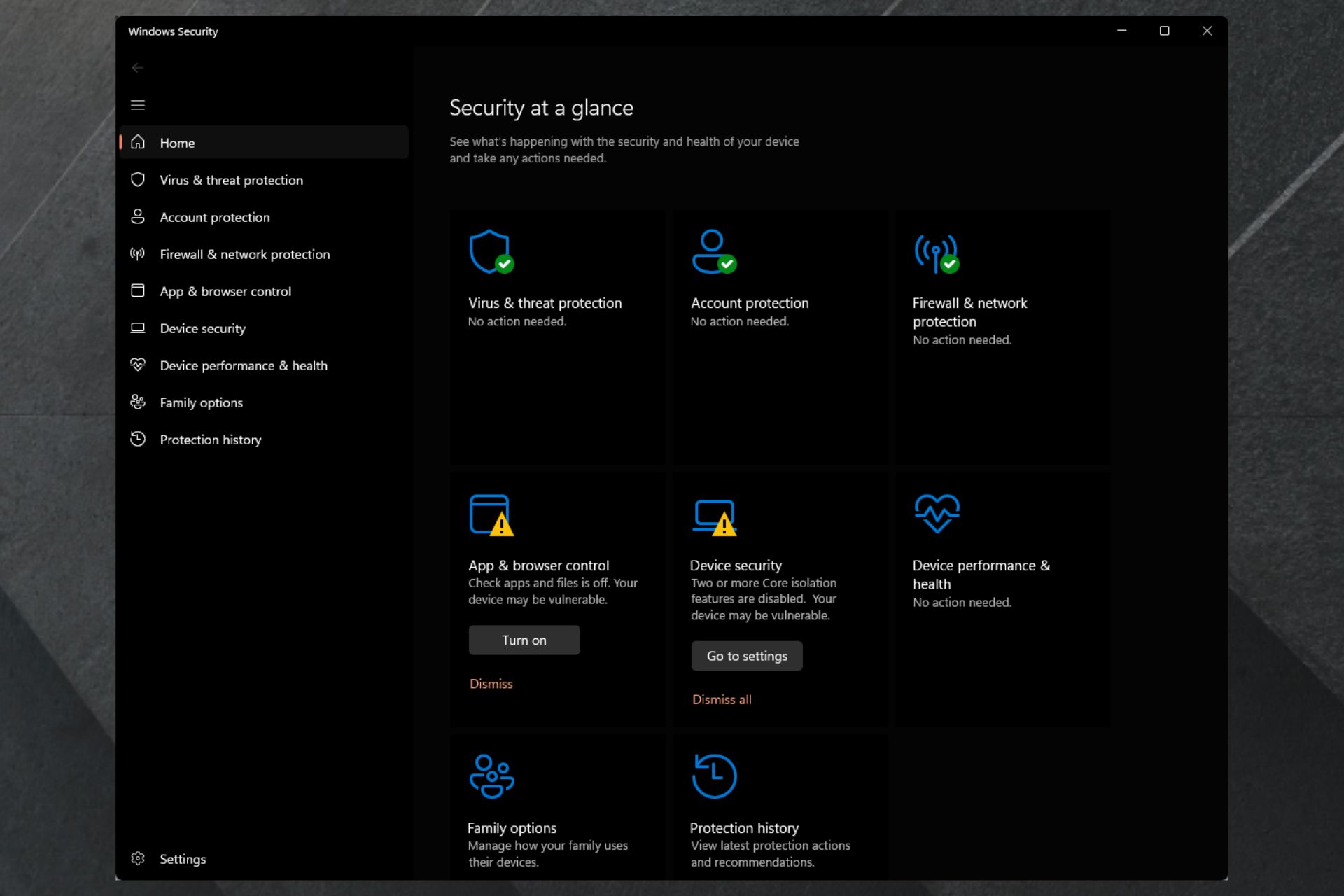1344x896 pixels.
Task: Click the App & browser control tile title
Action: click(539, 566)
